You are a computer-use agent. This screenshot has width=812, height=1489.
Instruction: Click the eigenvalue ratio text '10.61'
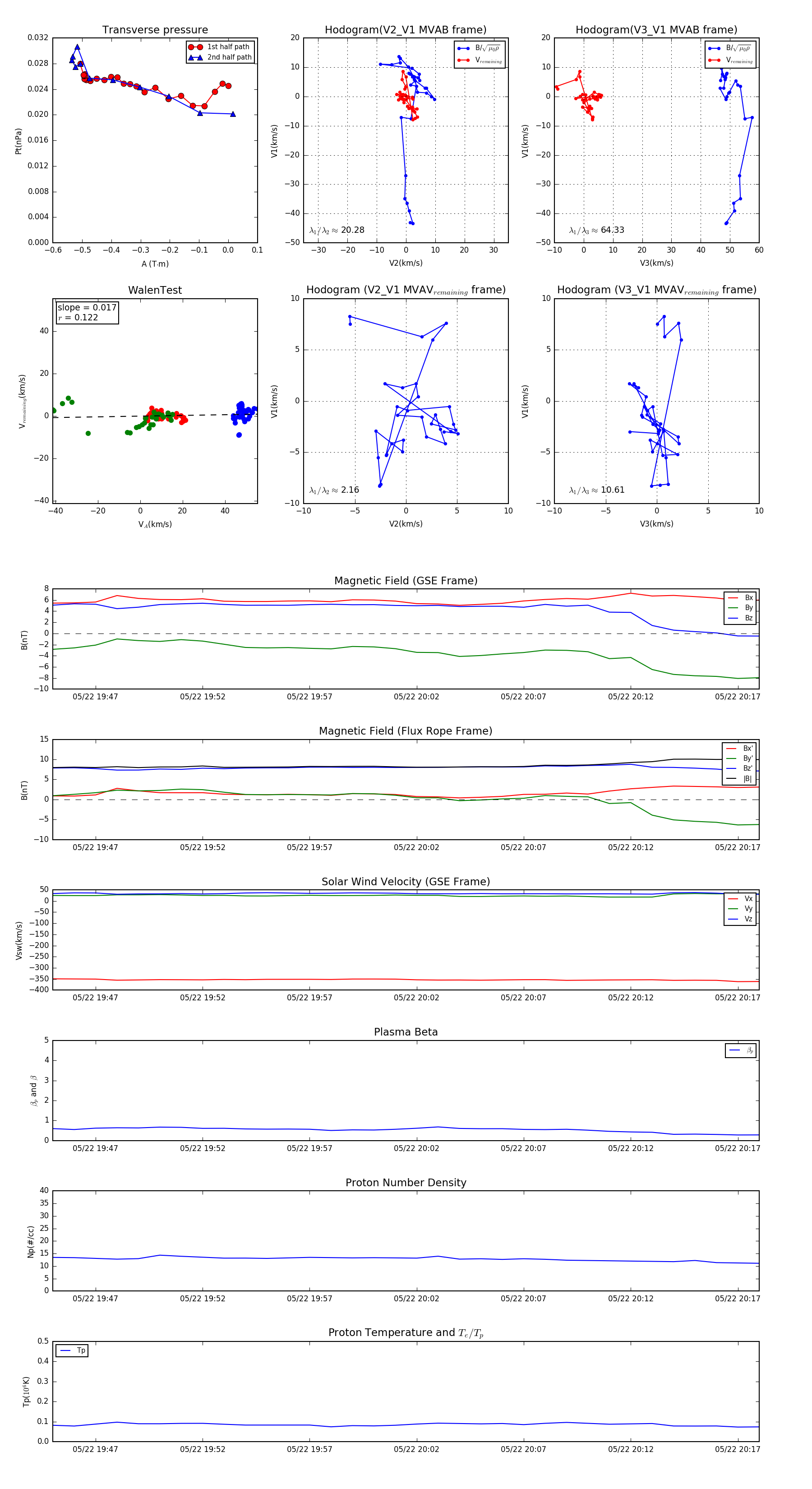point(613,490)
